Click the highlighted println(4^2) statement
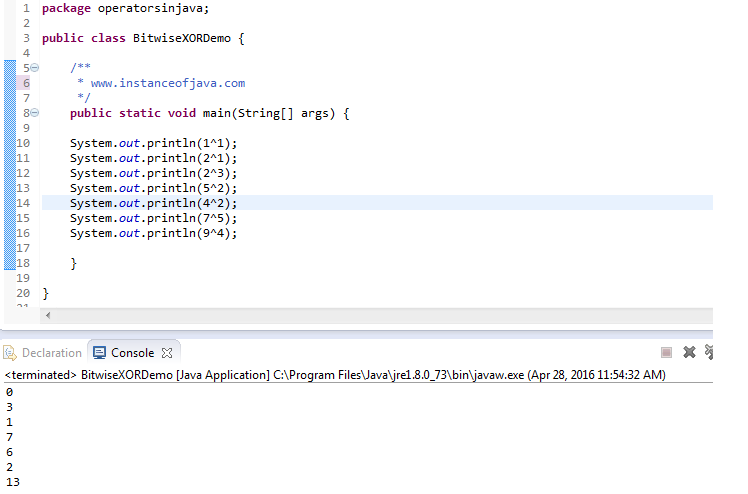 point(153,203)
